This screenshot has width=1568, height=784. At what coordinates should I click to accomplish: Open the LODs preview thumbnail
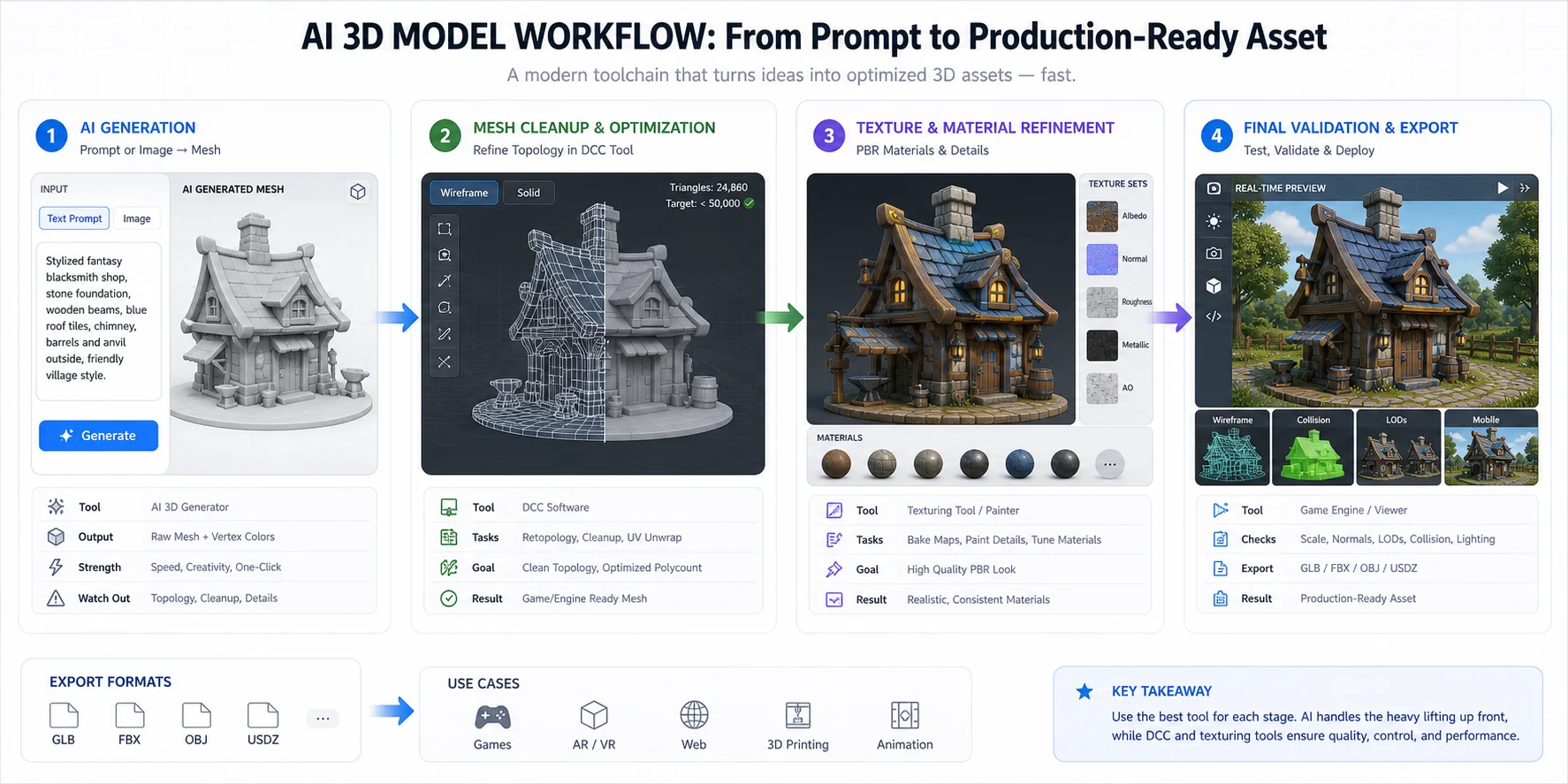coord(1398,447)
